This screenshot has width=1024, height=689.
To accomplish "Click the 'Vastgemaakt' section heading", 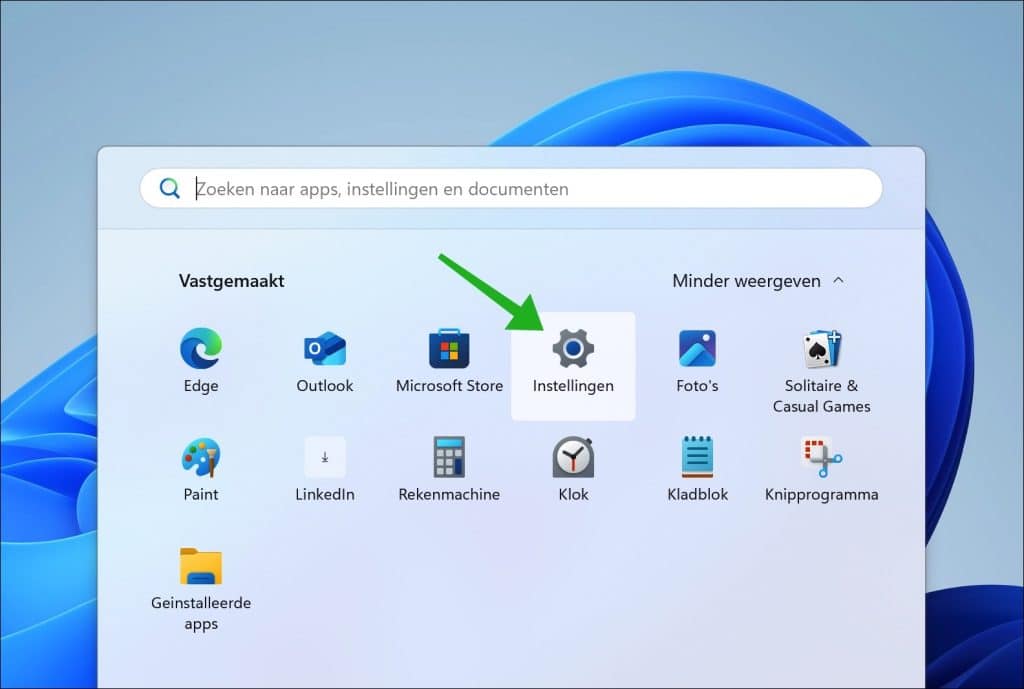I will 231,281.
